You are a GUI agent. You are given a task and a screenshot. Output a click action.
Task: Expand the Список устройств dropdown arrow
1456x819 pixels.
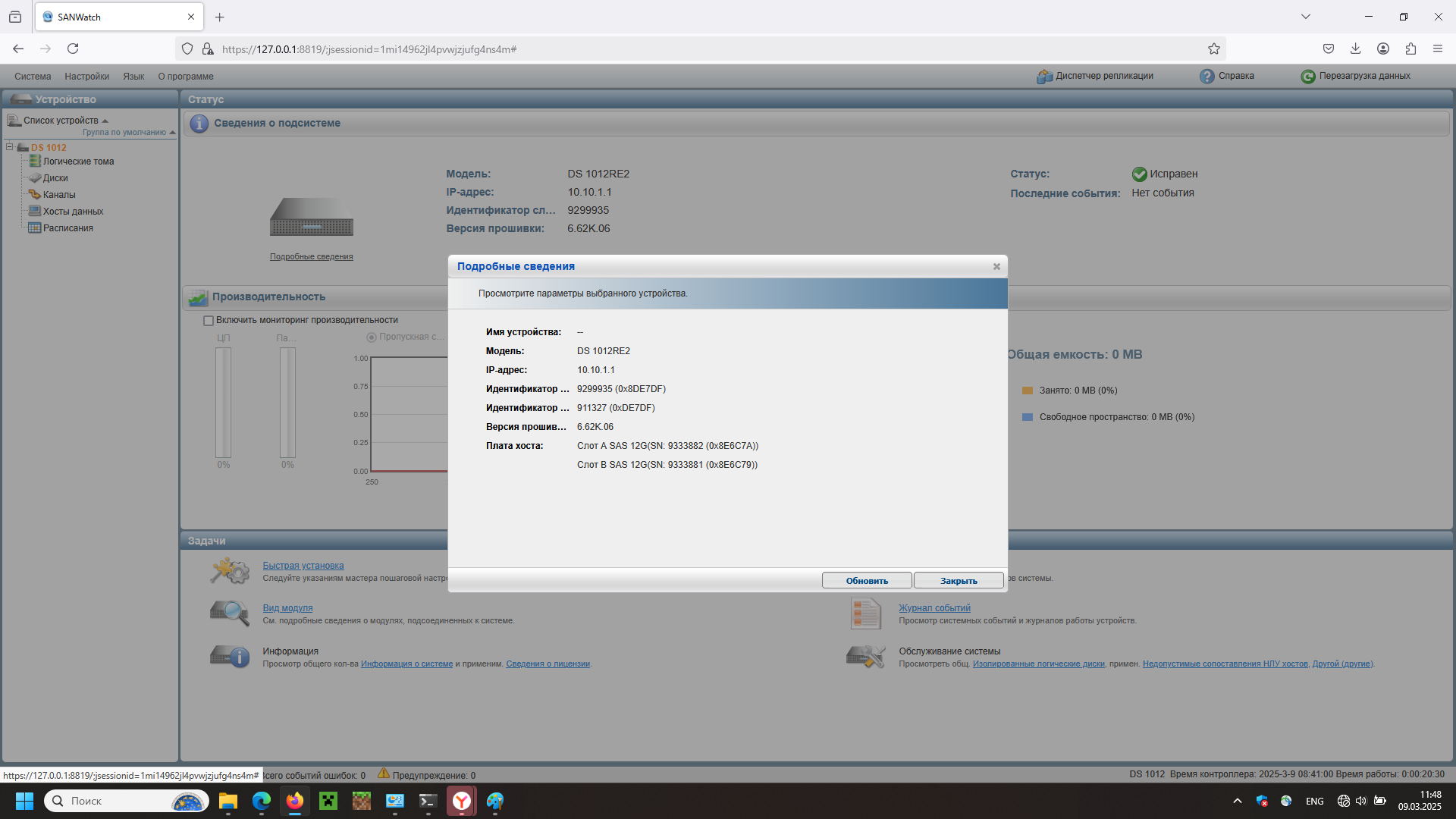click(105, 121)
